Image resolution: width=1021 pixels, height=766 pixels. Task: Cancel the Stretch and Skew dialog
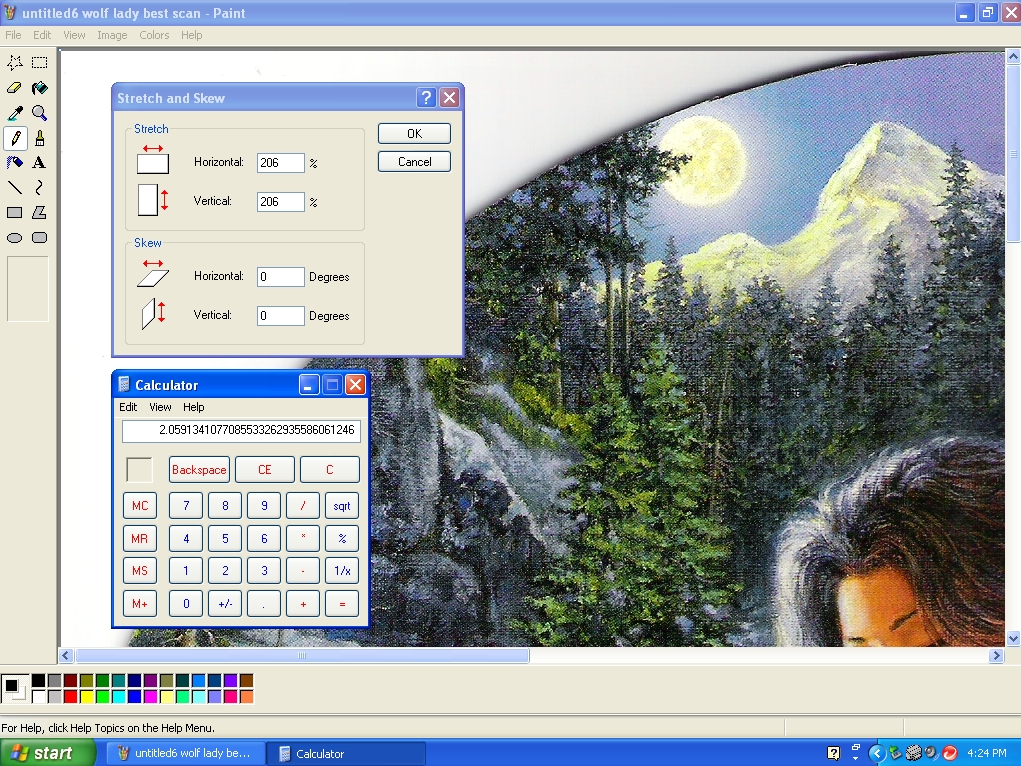414,162
